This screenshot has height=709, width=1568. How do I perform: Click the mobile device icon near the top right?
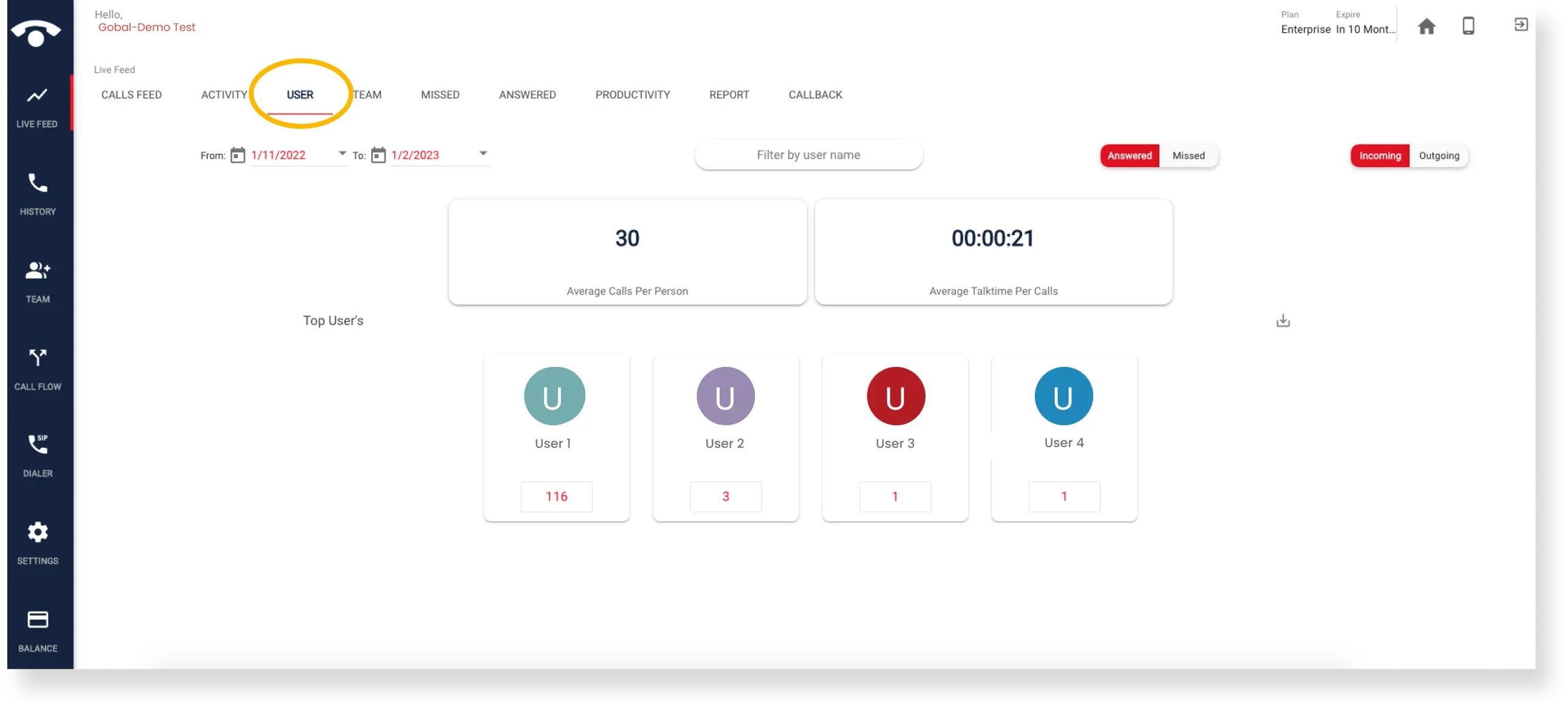point(1468,26)
